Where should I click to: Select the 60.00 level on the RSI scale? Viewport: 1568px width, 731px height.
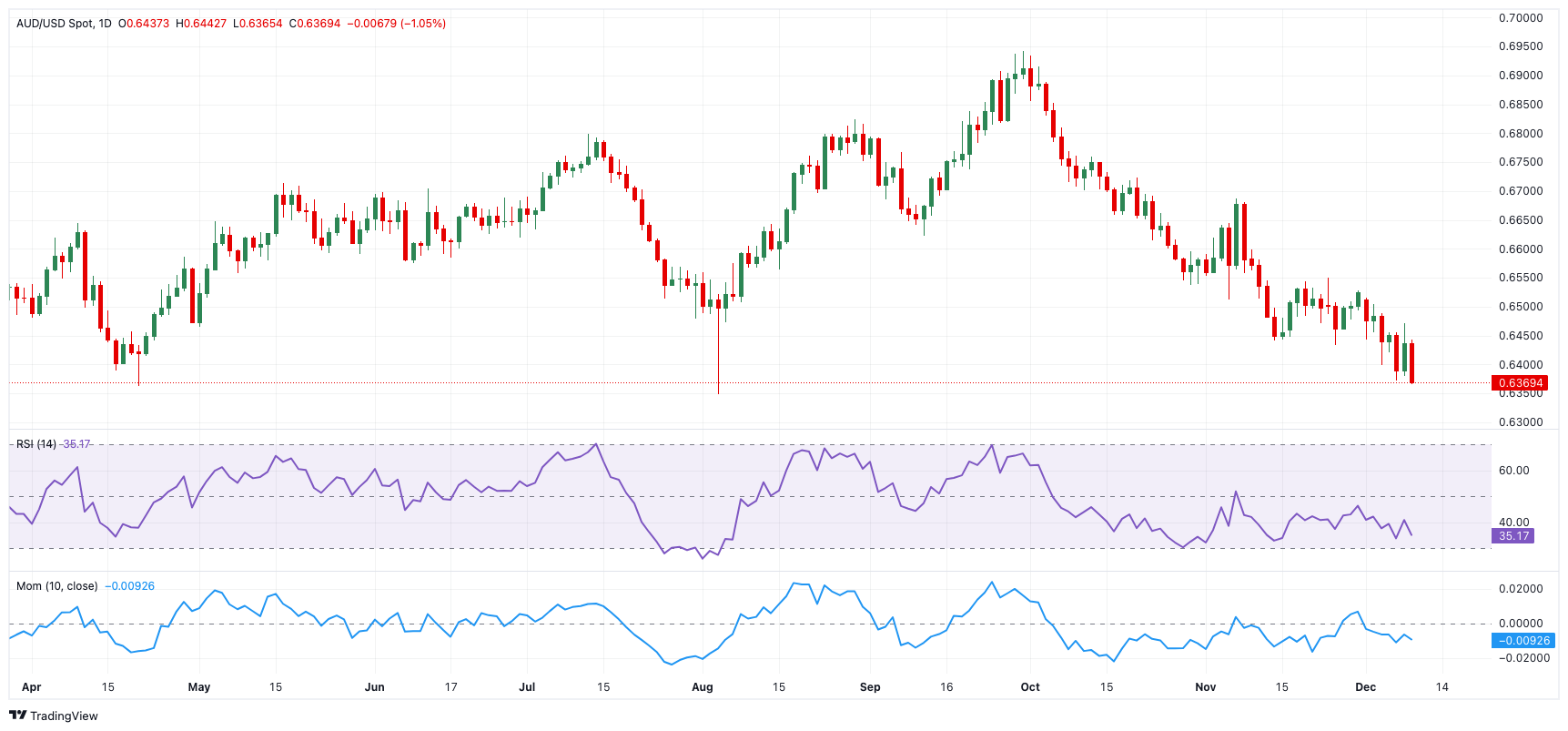point(1514,471)
